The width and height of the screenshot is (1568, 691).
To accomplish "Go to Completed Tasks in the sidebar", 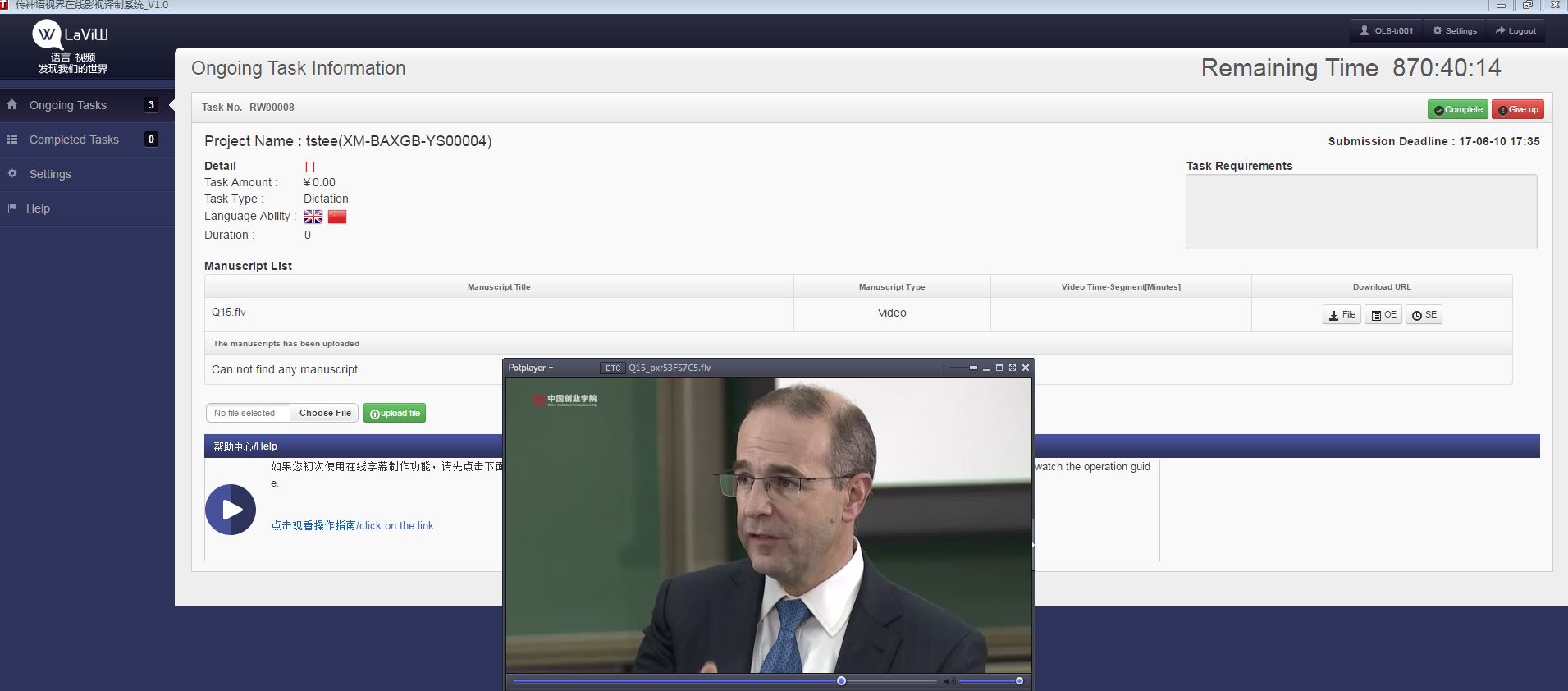I will click(x=74, y=140).
